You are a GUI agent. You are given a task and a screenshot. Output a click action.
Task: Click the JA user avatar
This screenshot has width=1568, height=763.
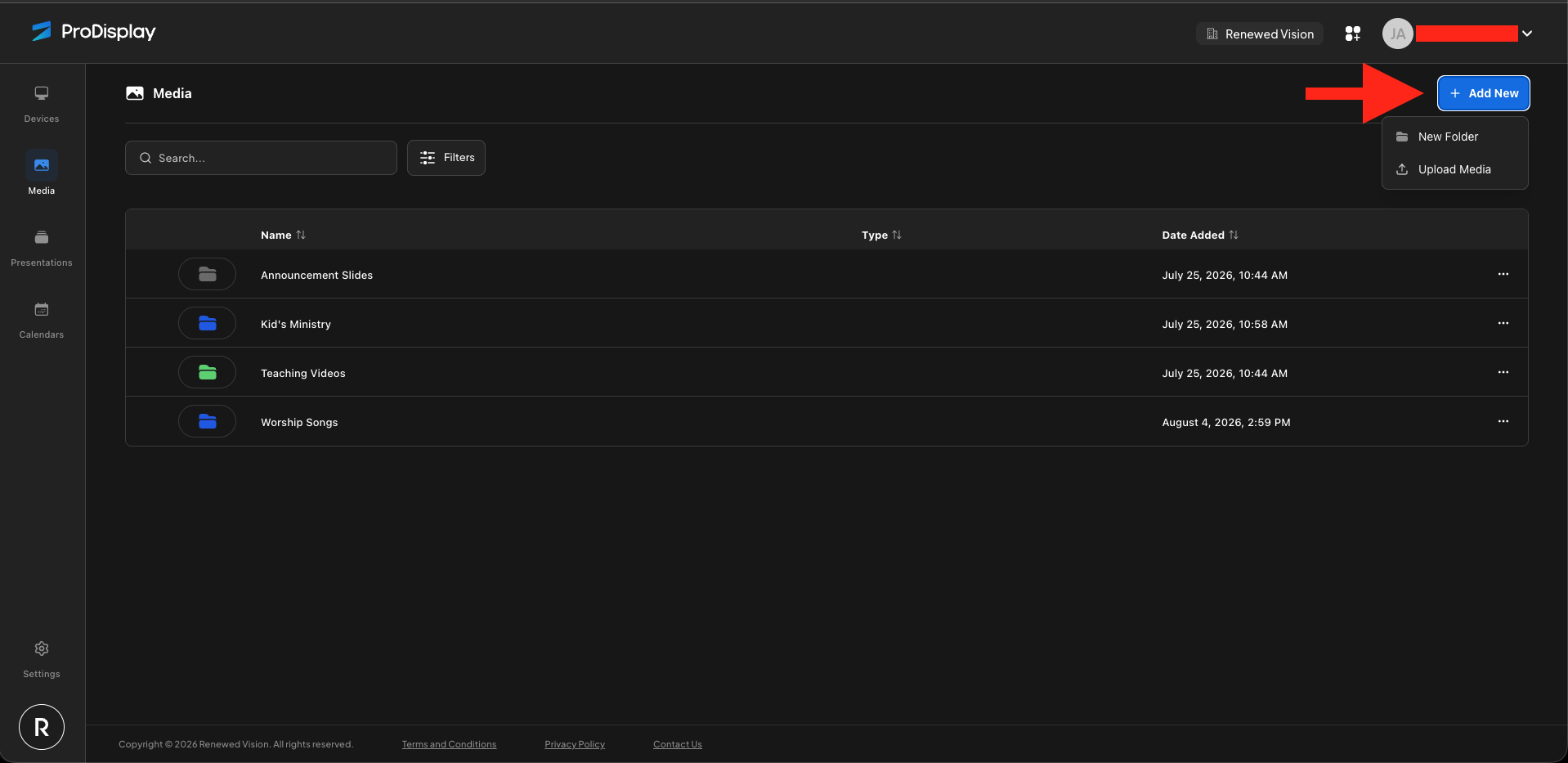1397,34
